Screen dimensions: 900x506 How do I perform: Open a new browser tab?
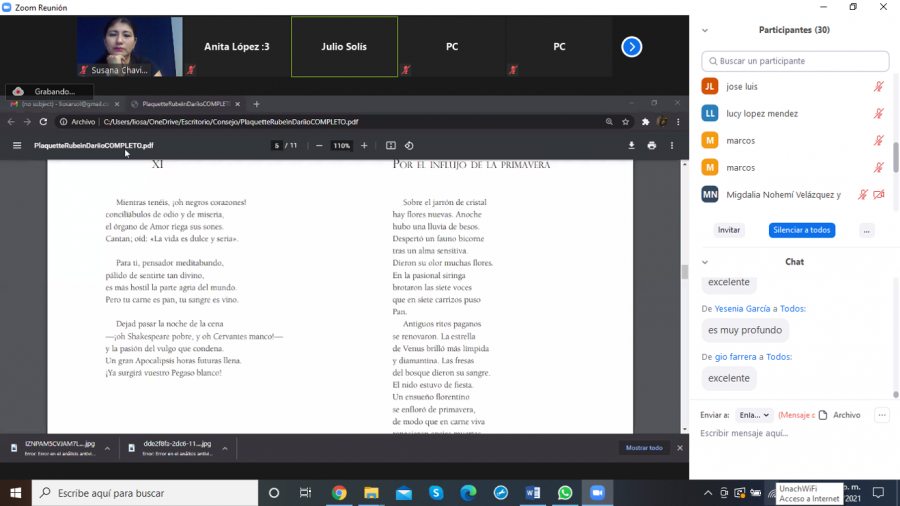click(257, 104)
